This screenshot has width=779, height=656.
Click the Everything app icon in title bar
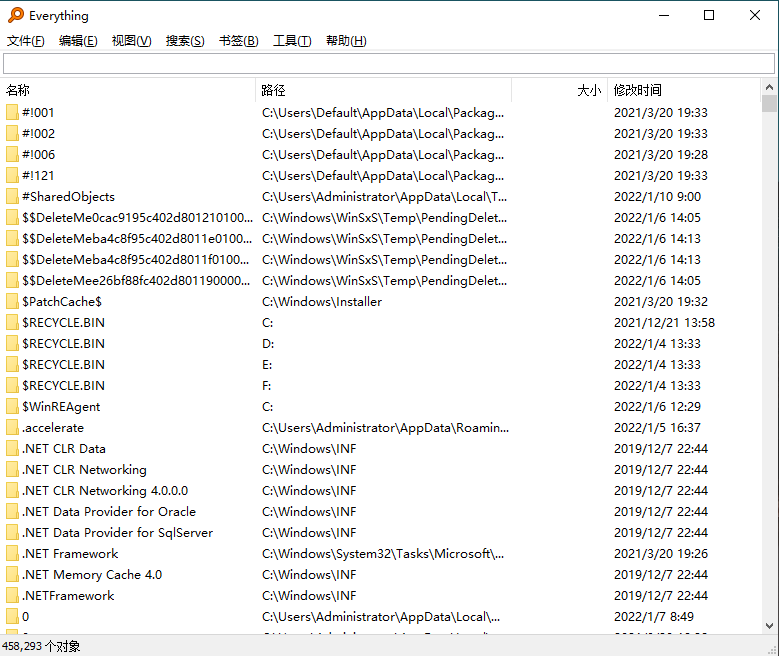tap(16, 15)
